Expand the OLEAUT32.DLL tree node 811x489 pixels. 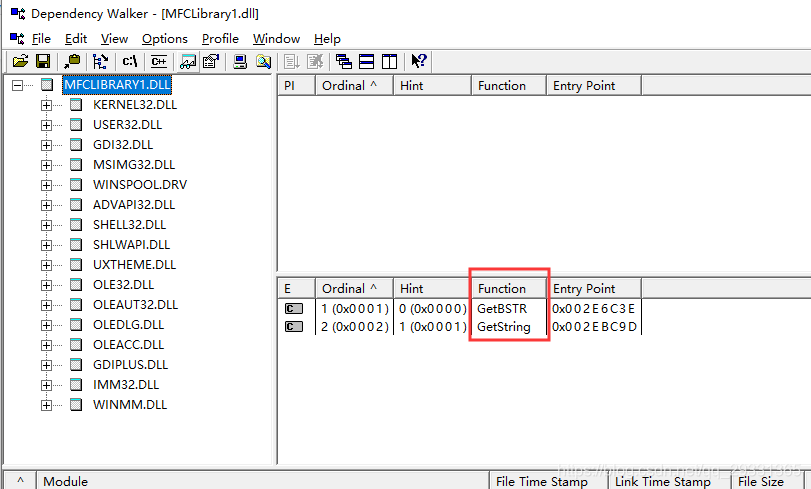47,305
